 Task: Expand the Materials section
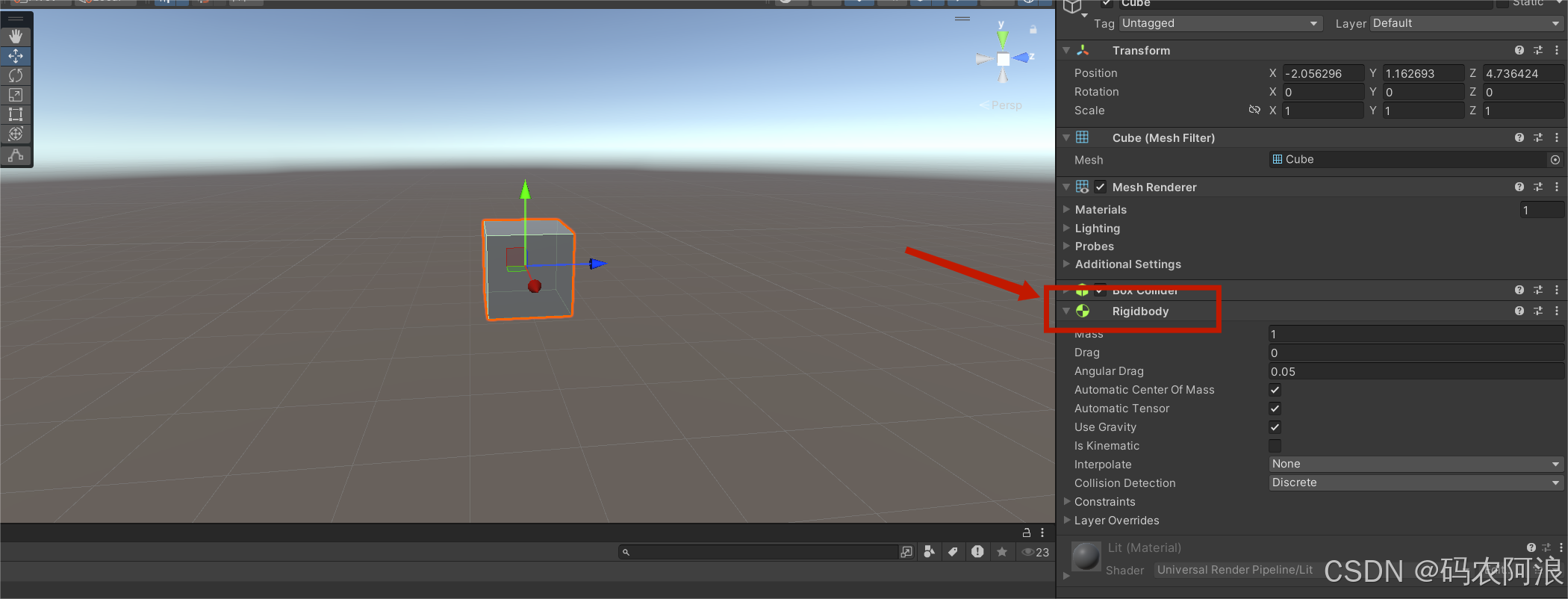(x=1067, y=209)
